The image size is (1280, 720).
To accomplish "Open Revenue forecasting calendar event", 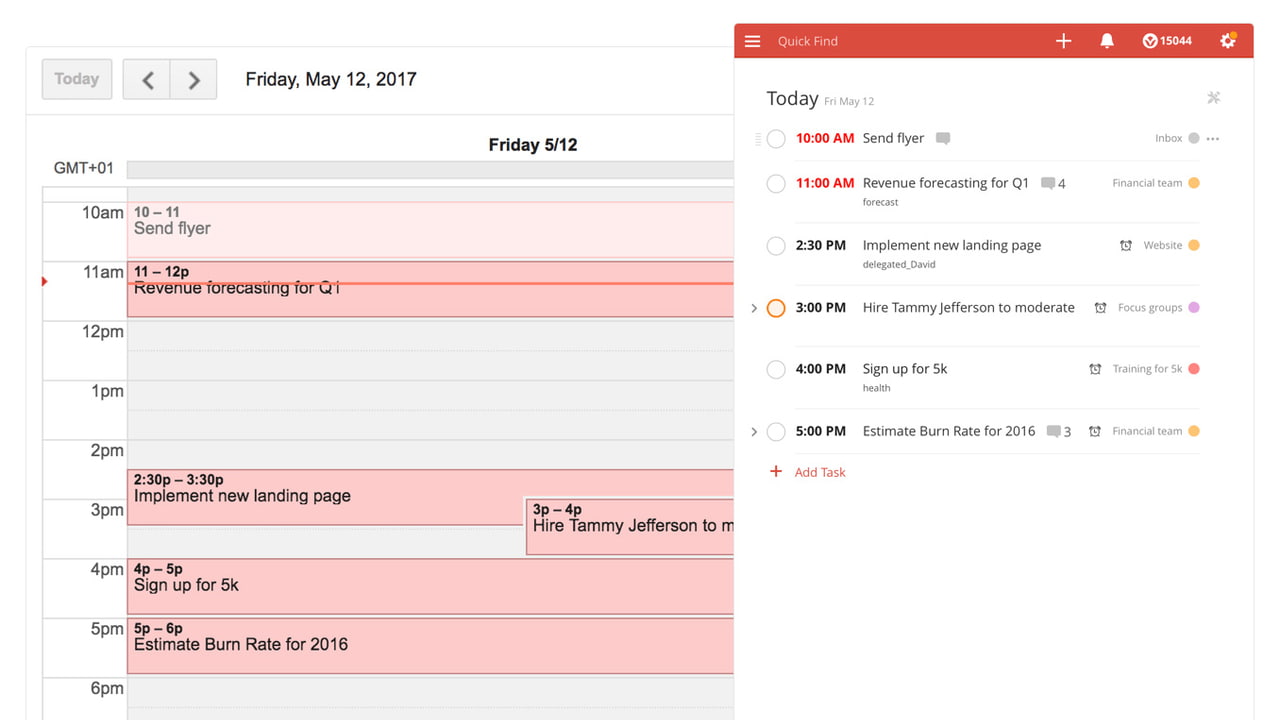I will click(430, 289).
